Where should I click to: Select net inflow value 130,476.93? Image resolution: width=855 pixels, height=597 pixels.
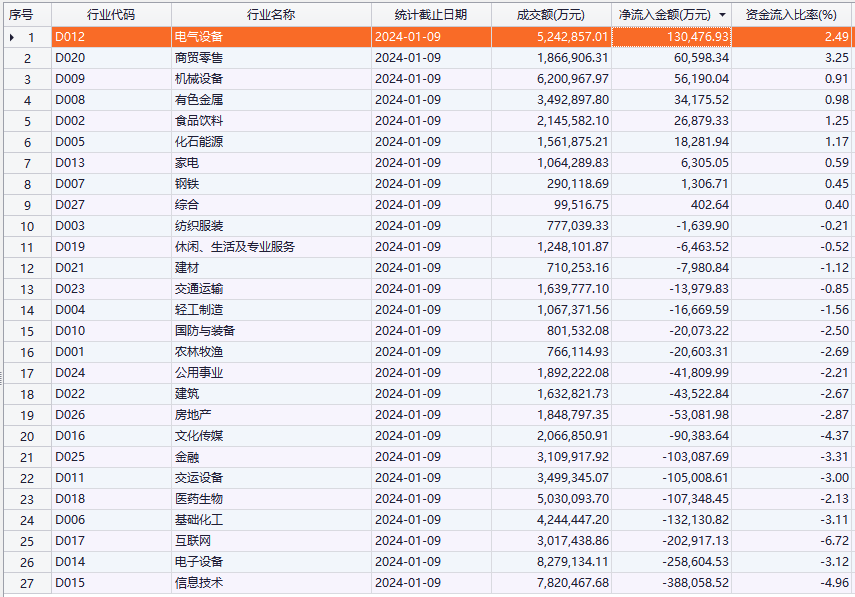click(x=671, y=37)
